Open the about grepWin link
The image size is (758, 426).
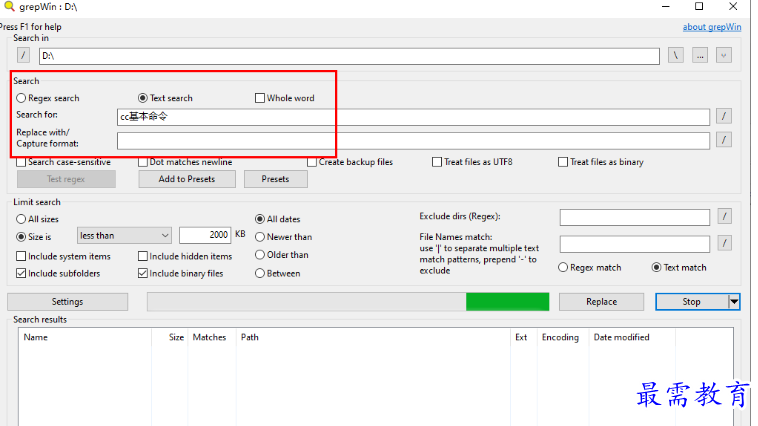coord(712,27)
